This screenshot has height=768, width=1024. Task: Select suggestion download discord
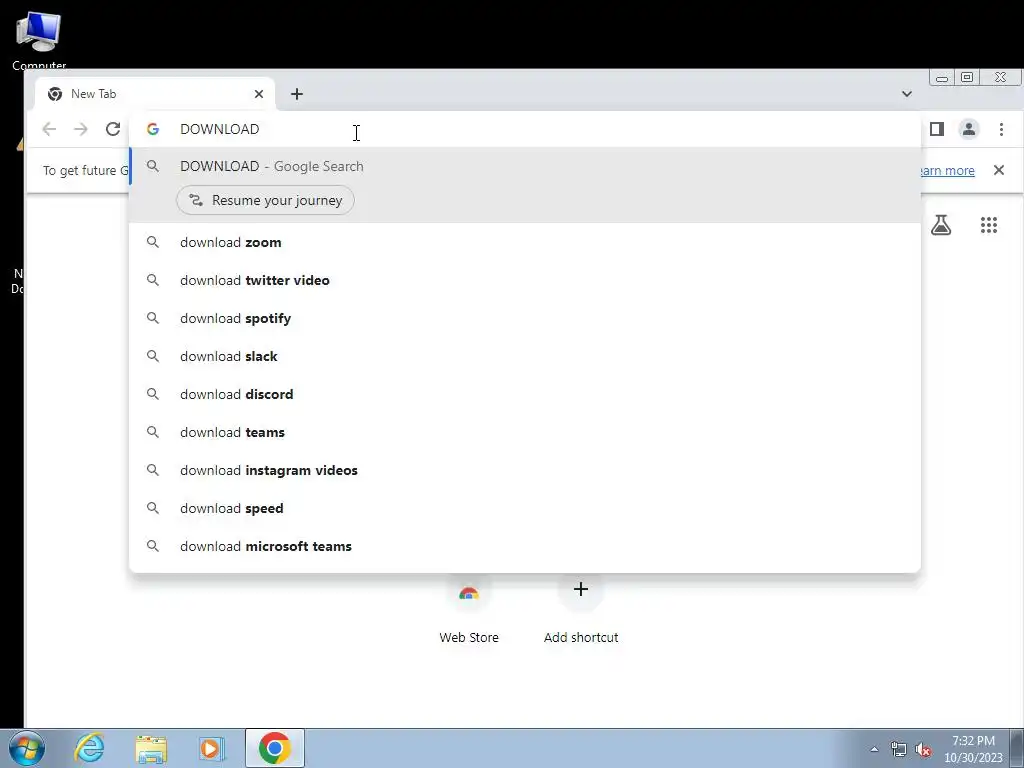(x=525, y=394)
